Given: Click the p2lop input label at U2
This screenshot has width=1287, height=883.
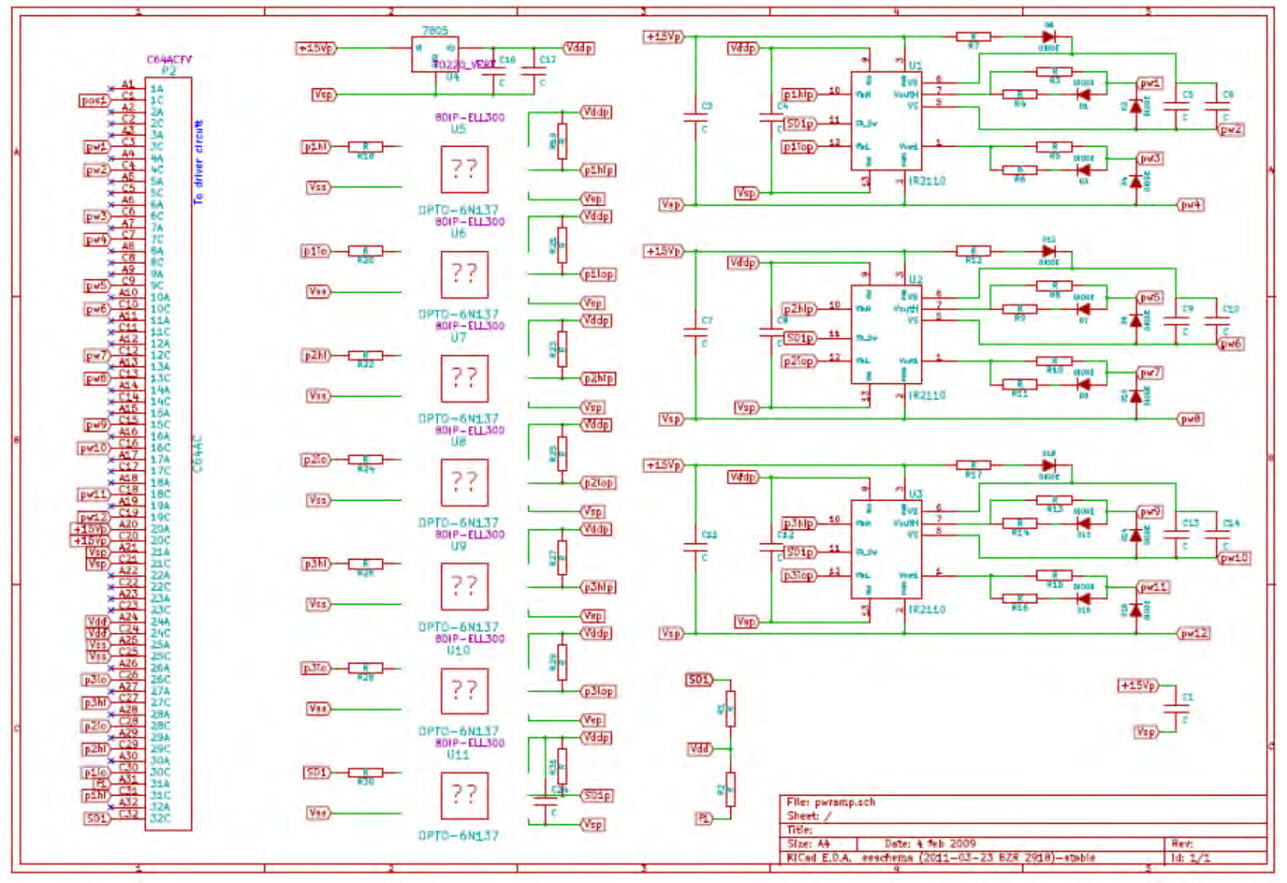Looking at the screenshot, I should (800, 360).
